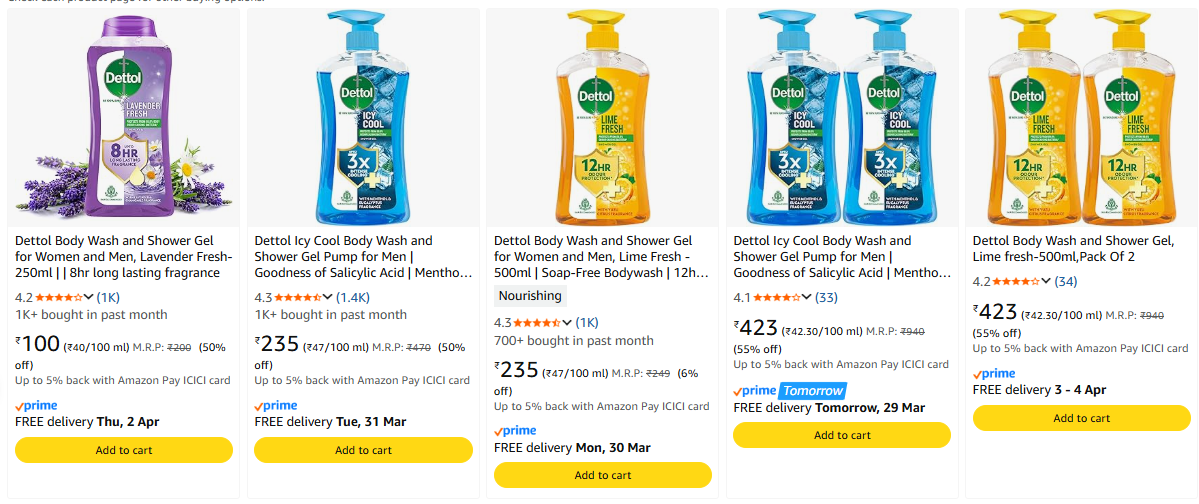1199x504 pixels.
Task: Open the Lavender Fresh body wash image
Action: click(x=123, y=118)
